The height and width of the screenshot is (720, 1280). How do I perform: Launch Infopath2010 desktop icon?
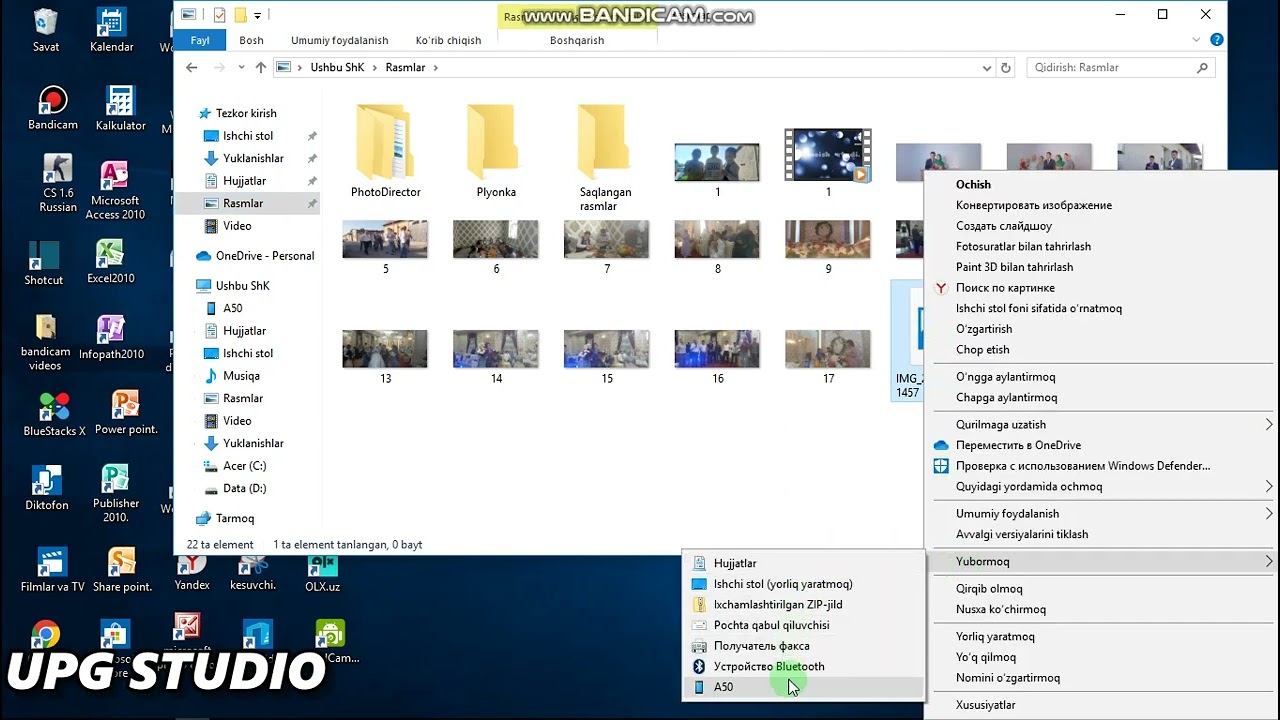click(111, 337)
